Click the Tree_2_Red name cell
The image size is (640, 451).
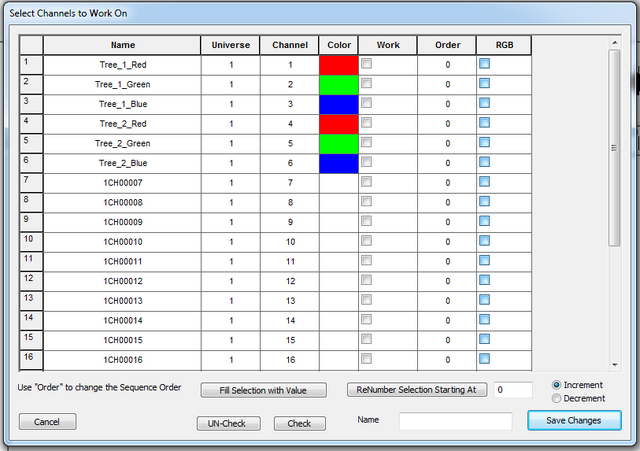pyautogui.click(x=122, y=124)
